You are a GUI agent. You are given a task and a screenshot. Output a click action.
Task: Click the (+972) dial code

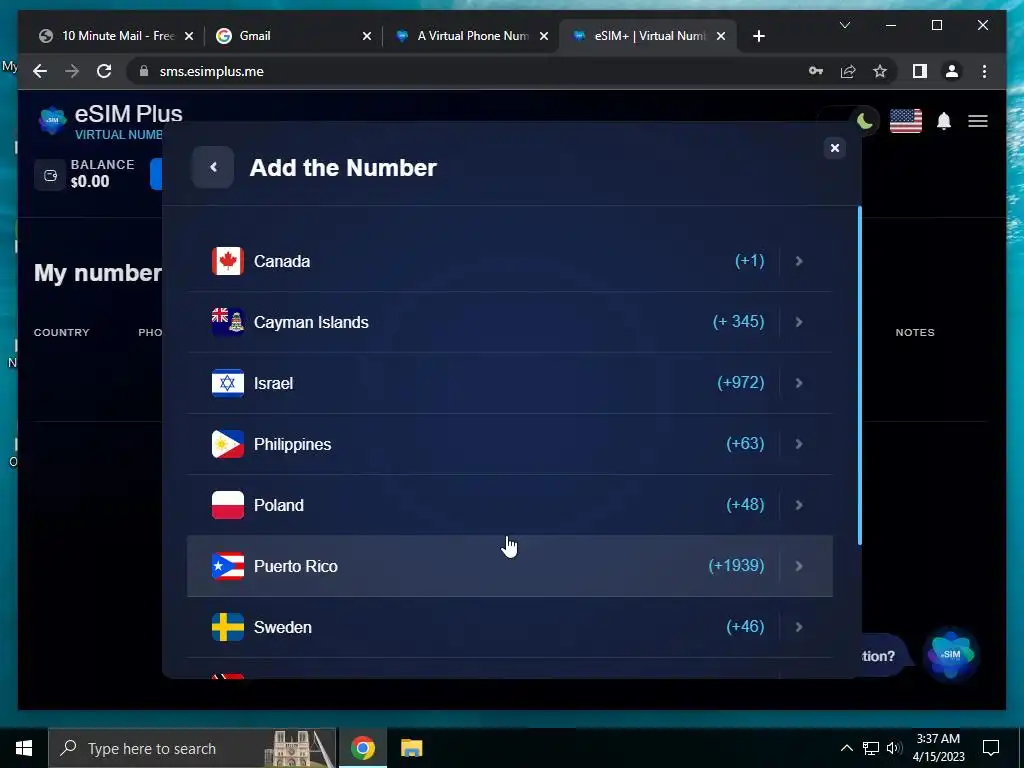(741, 383)
